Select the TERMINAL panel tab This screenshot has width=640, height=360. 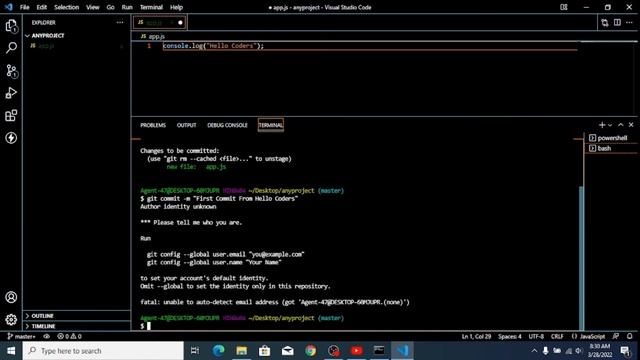click(271, 125)
